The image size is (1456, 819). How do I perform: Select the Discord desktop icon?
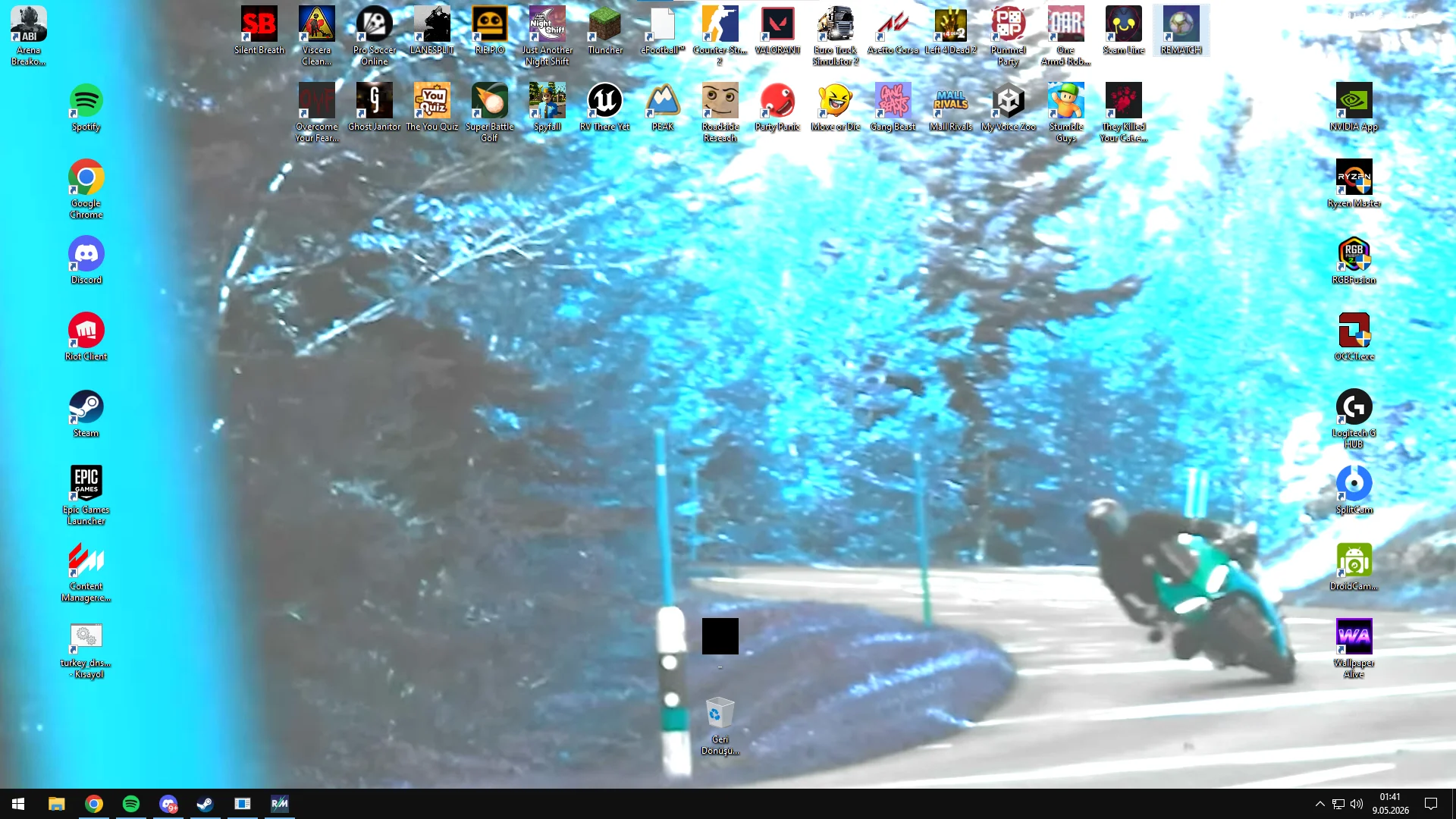click(x=86, y=260)
